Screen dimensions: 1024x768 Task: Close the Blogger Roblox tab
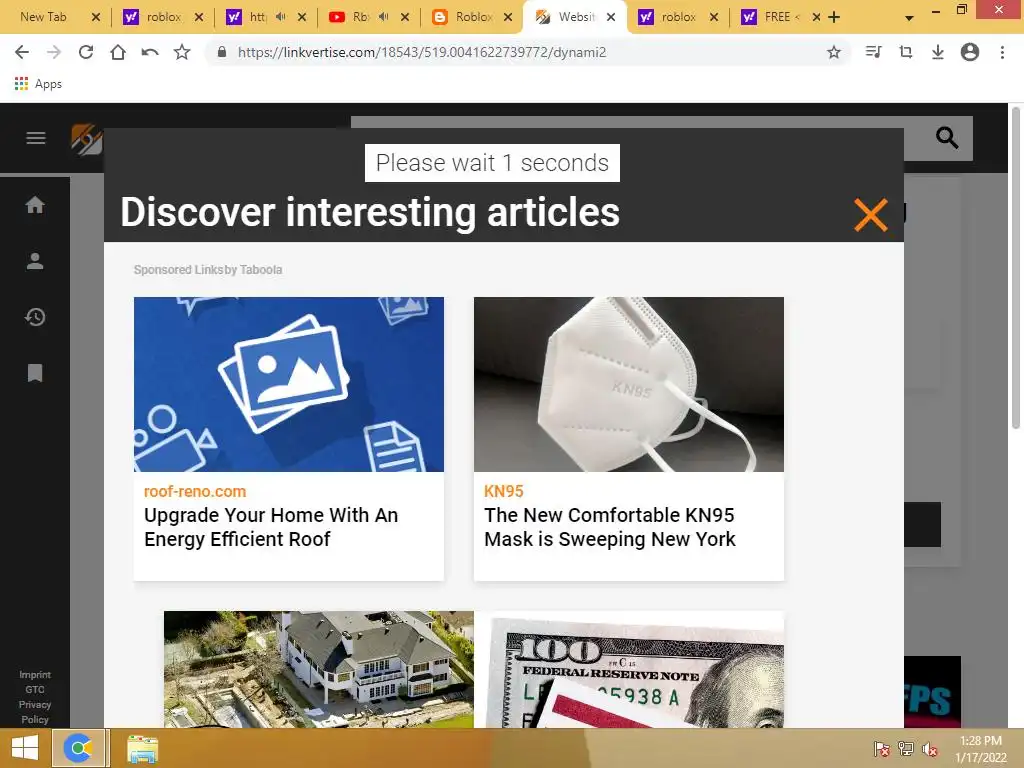coord(508,17)
